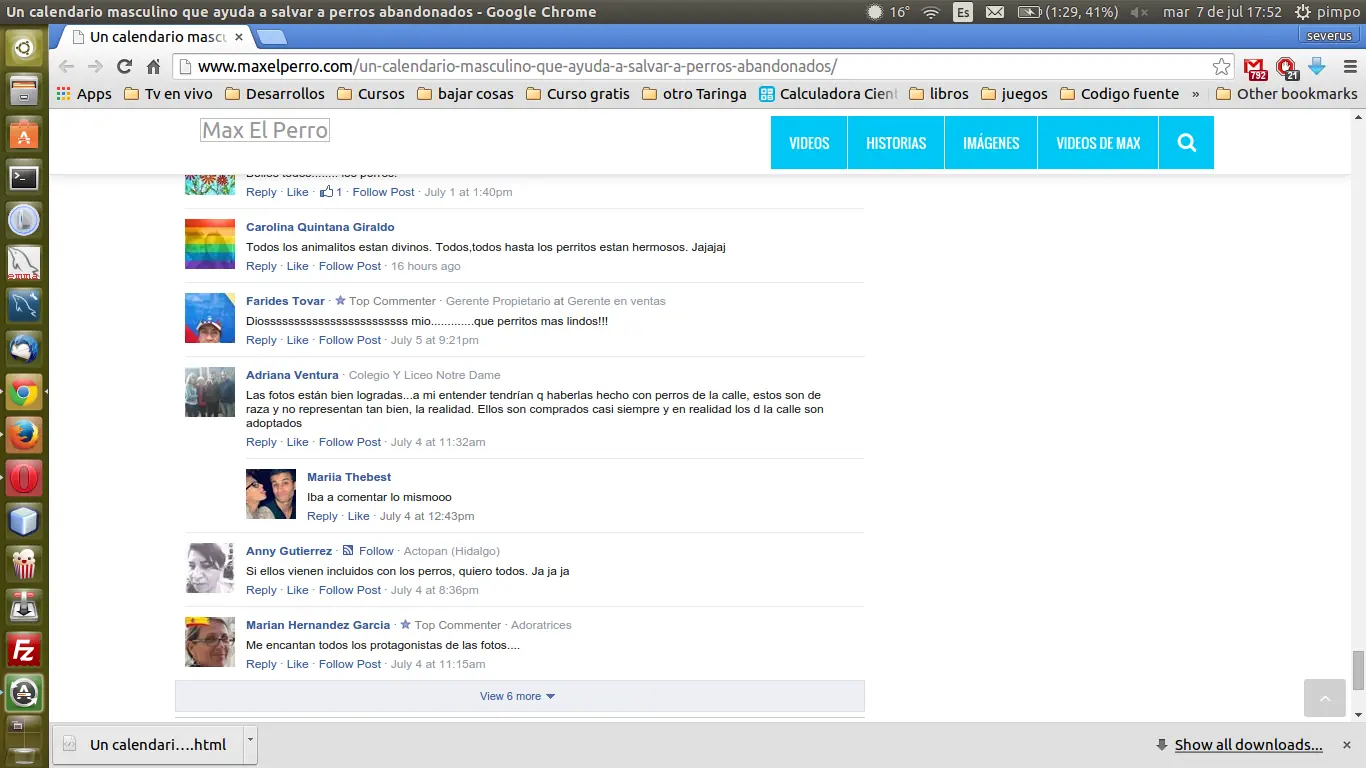The height and width of the screenshot is (768, 1366).
Task: Open Thunderbird mail from the dock
Action: point(24,349)
